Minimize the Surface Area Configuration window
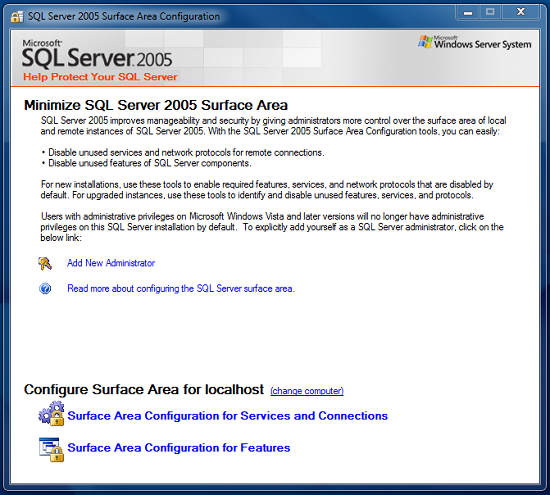The image size is (550, 495). (x=468, y=12)
